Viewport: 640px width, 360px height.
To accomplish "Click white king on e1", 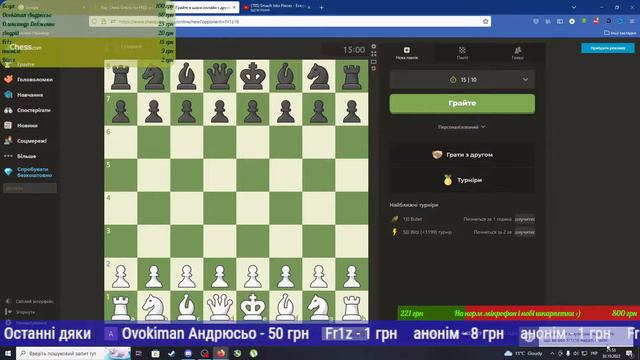I will pos(253,306).
